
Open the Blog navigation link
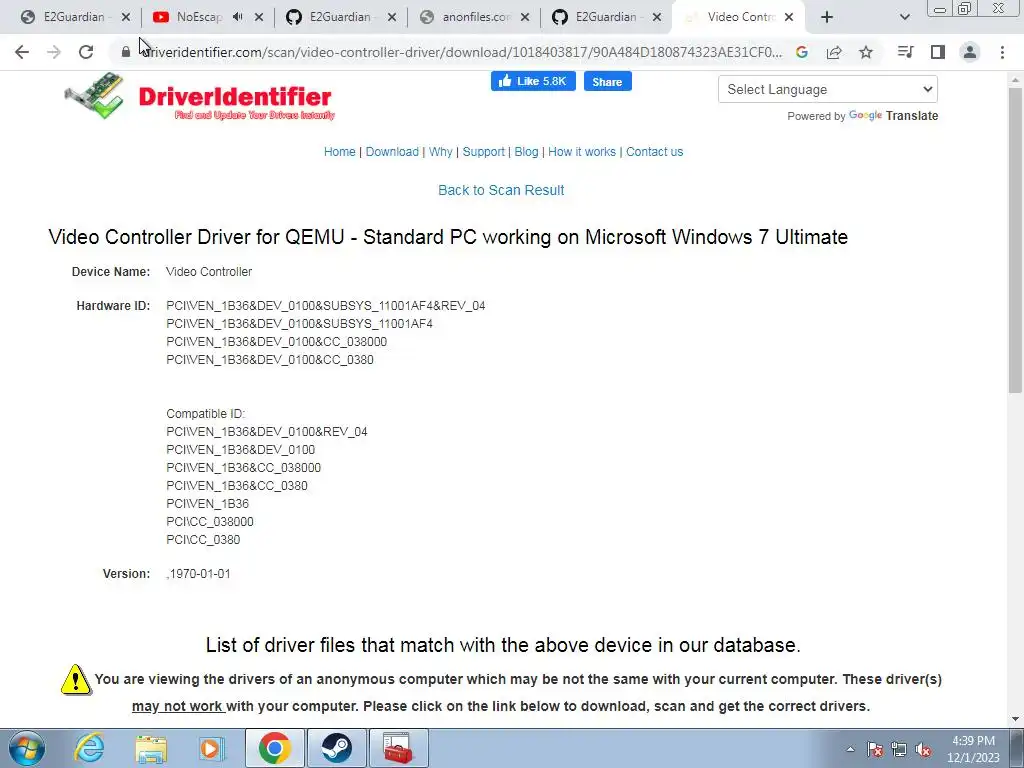(x=526, y=152)
